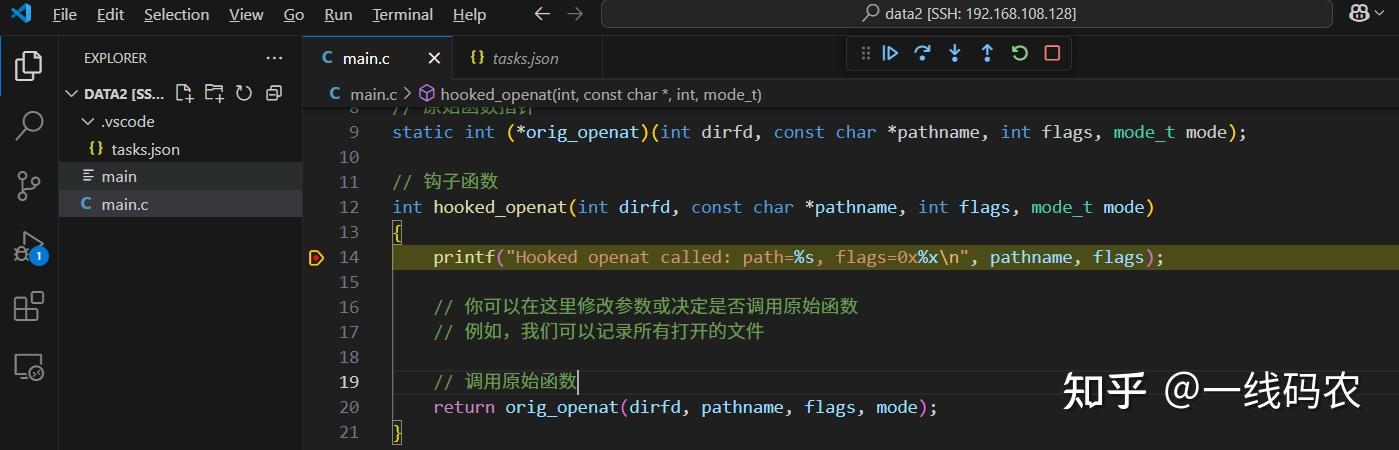Click the '// 调用原始函数' comment line
This screenshot has width=1399, height=450.
505,382
